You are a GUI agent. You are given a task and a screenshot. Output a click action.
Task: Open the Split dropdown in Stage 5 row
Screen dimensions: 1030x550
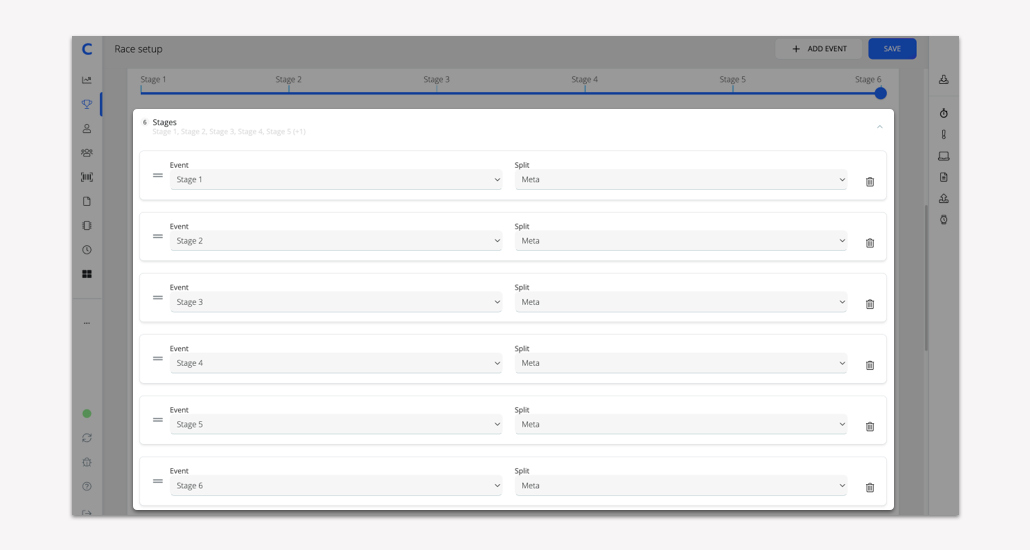[681, 424]
